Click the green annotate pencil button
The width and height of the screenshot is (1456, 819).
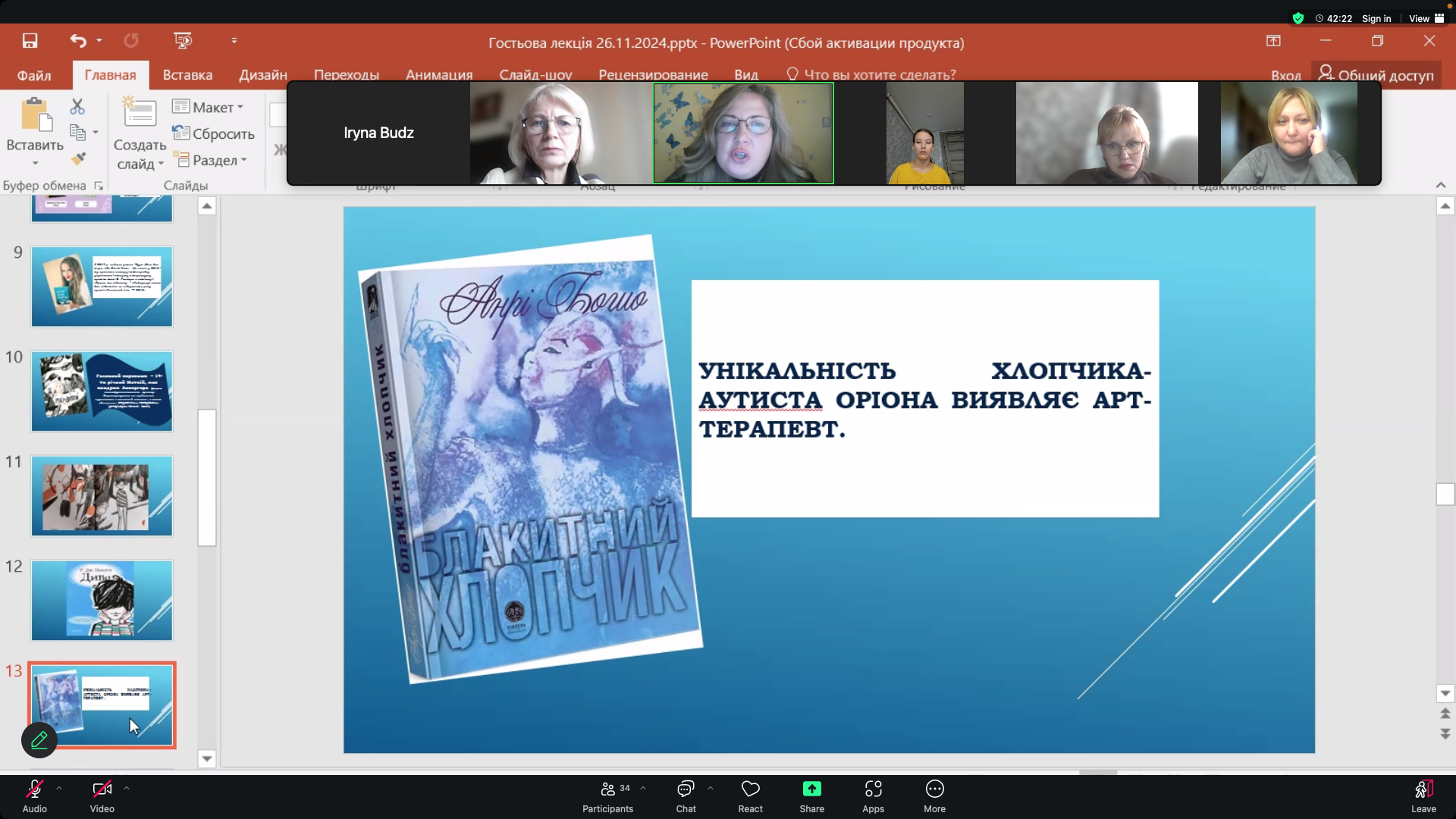(x=39, y=739)
